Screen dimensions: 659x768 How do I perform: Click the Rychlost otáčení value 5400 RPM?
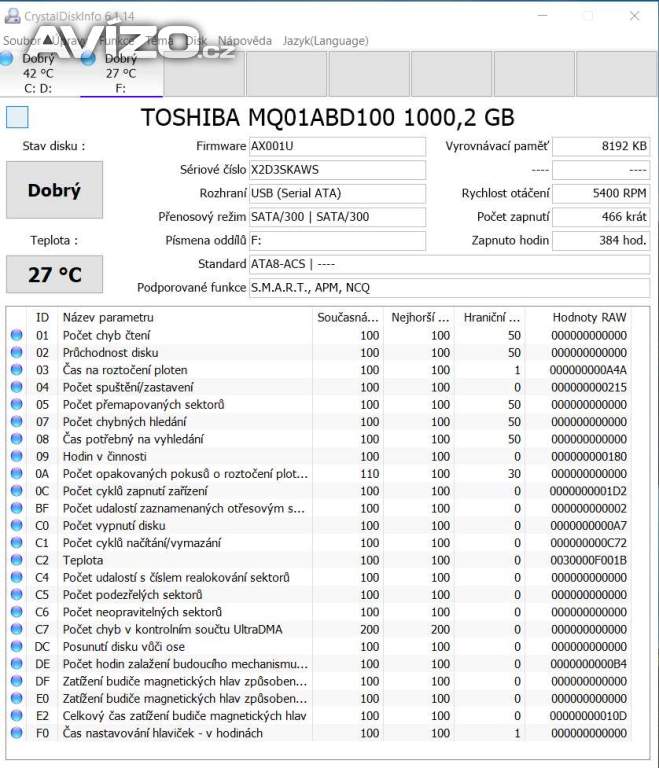point(601,193)
